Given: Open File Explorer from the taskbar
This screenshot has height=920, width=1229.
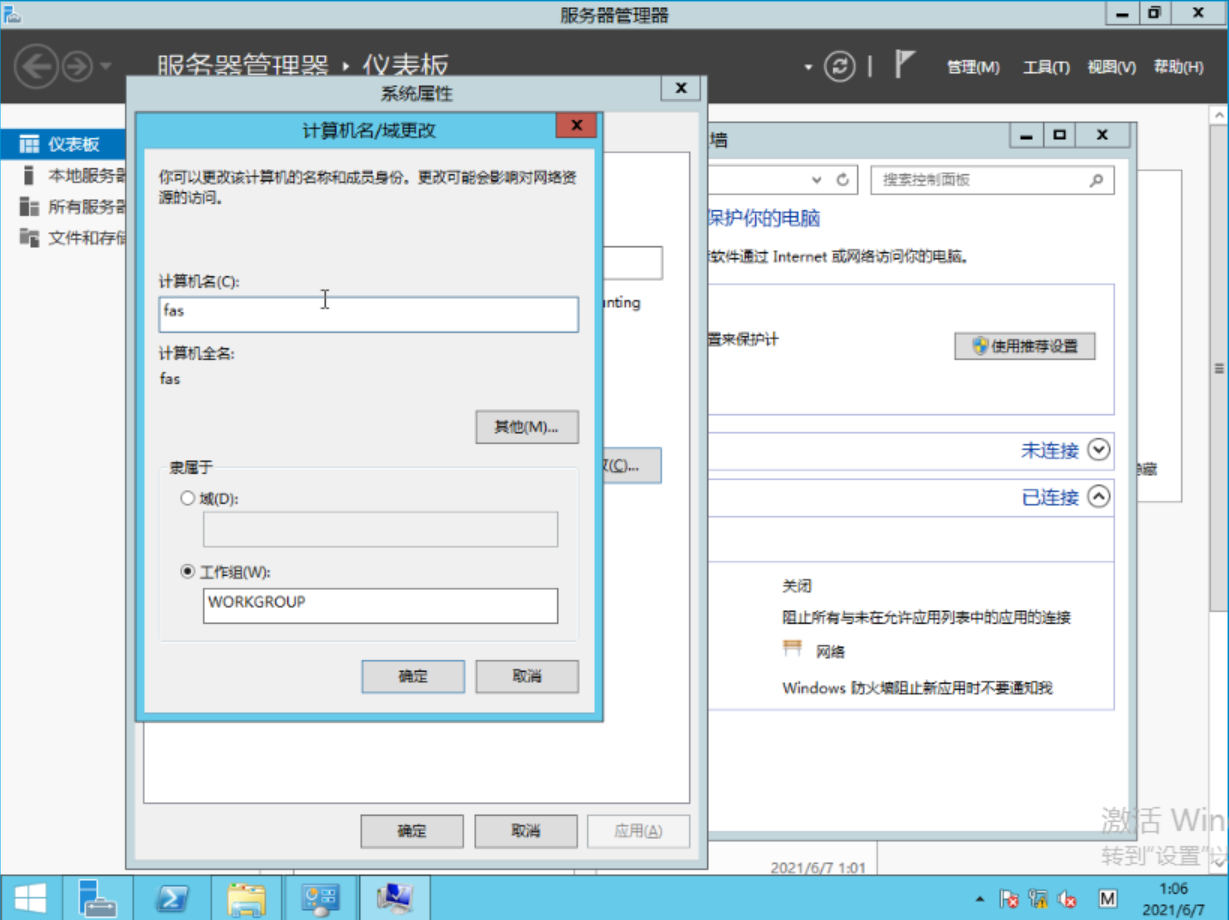Looking at the screenshot, I should point(247,898).
